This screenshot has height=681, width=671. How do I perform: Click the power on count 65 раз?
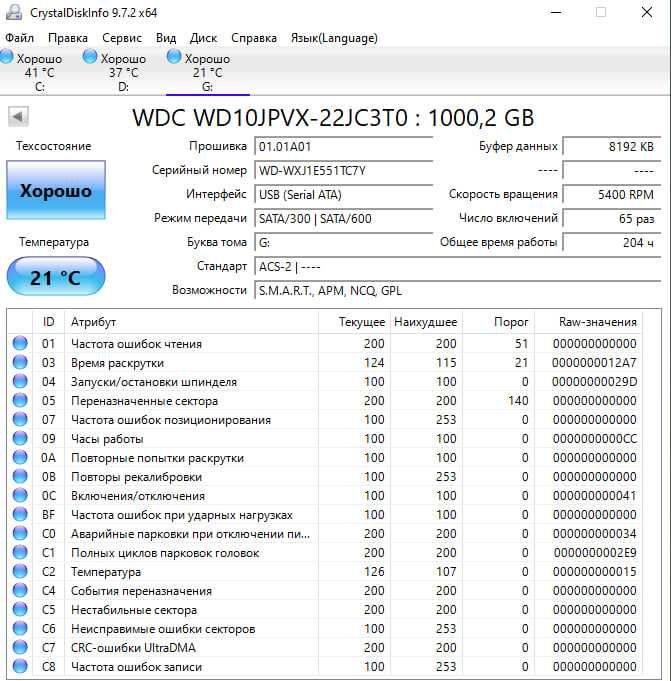point(612,218)
